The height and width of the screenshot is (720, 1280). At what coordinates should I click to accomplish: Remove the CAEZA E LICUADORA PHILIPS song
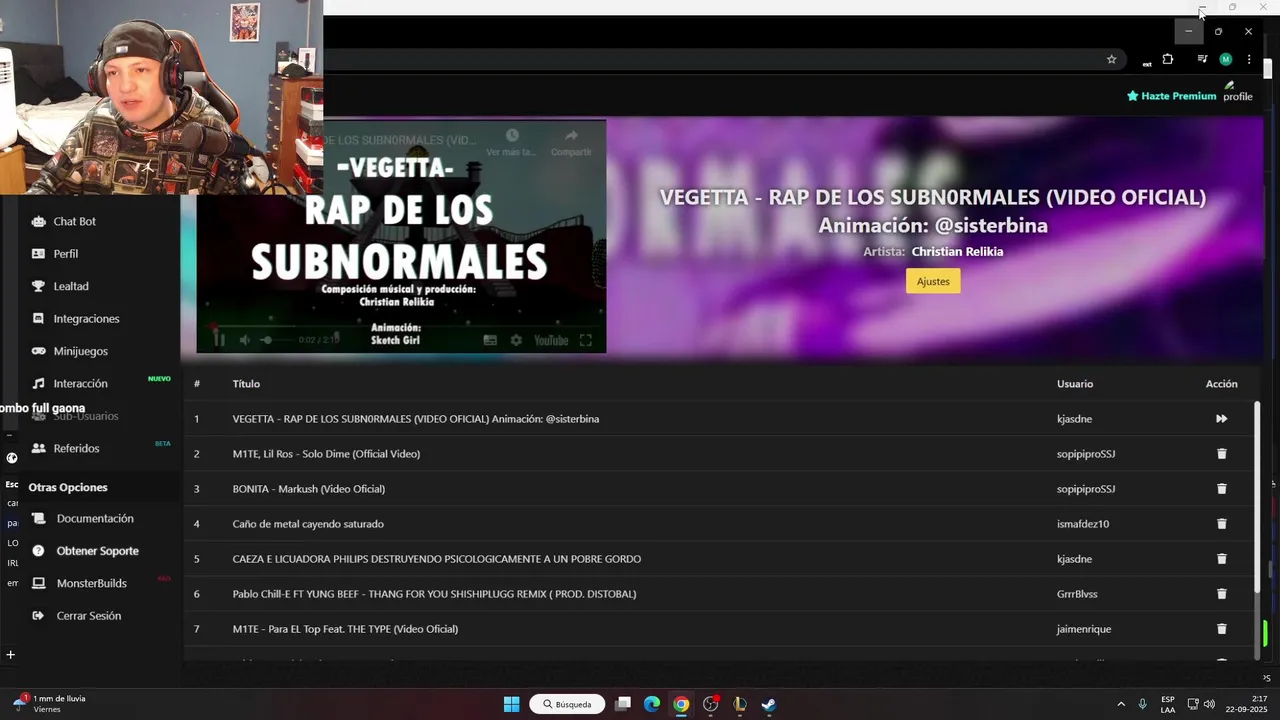pyautogui.click(x=1221, y=559)
